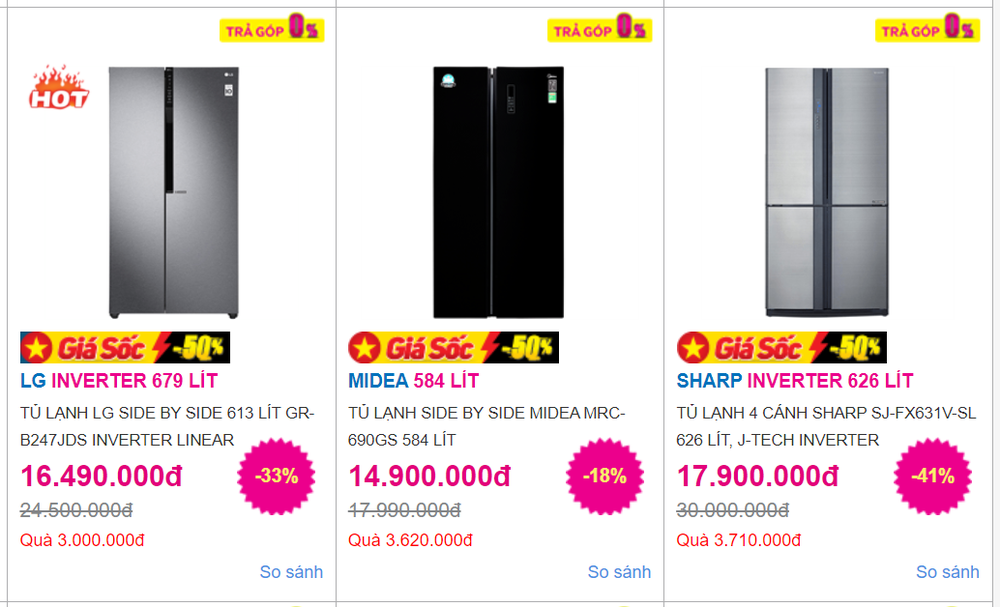Open the 'Sharp Inverter 626 Lít' heading link

pyautogui.click(x=794, y=381)
